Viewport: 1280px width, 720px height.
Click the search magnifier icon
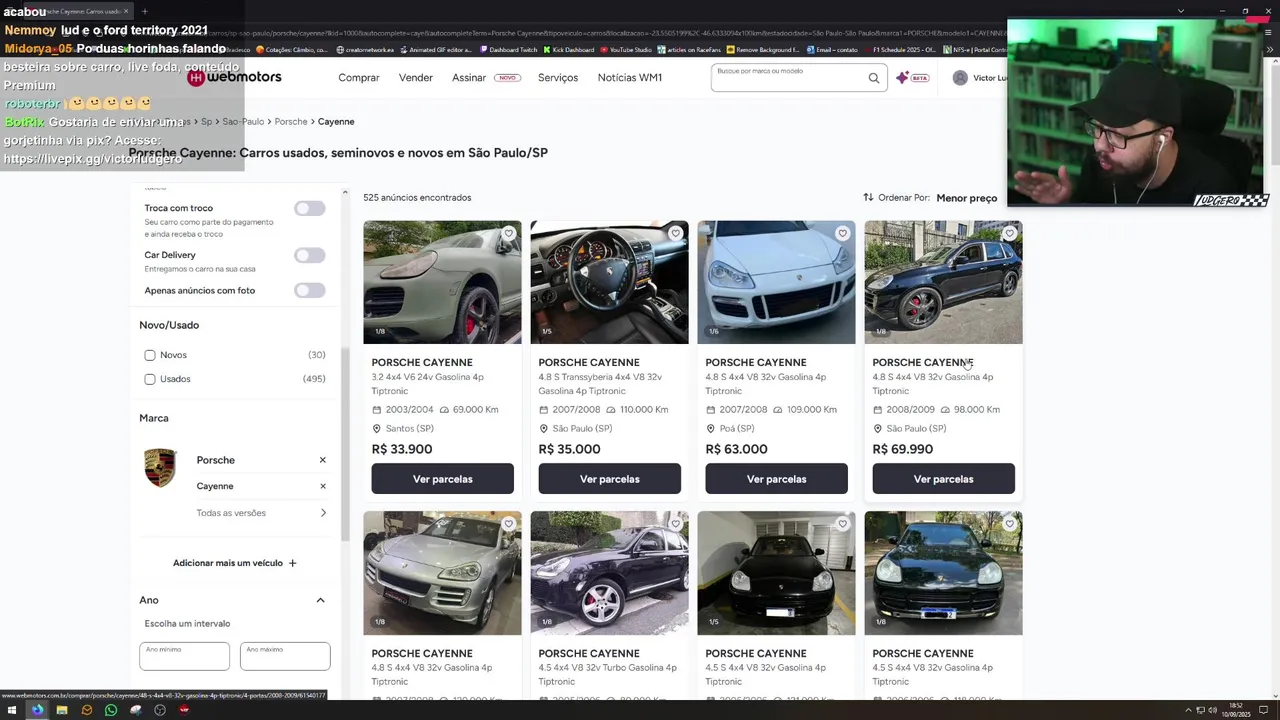873,78
